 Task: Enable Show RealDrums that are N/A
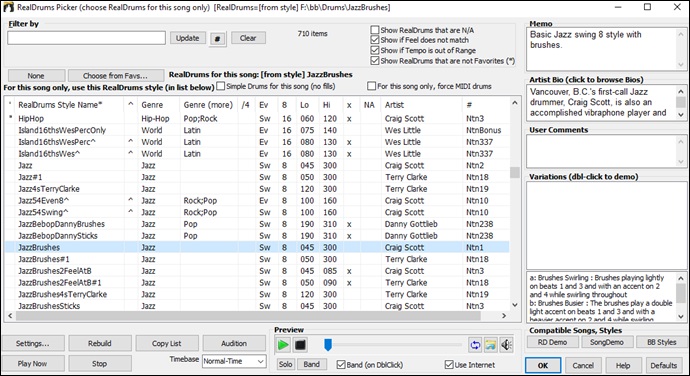click(375, 30)
